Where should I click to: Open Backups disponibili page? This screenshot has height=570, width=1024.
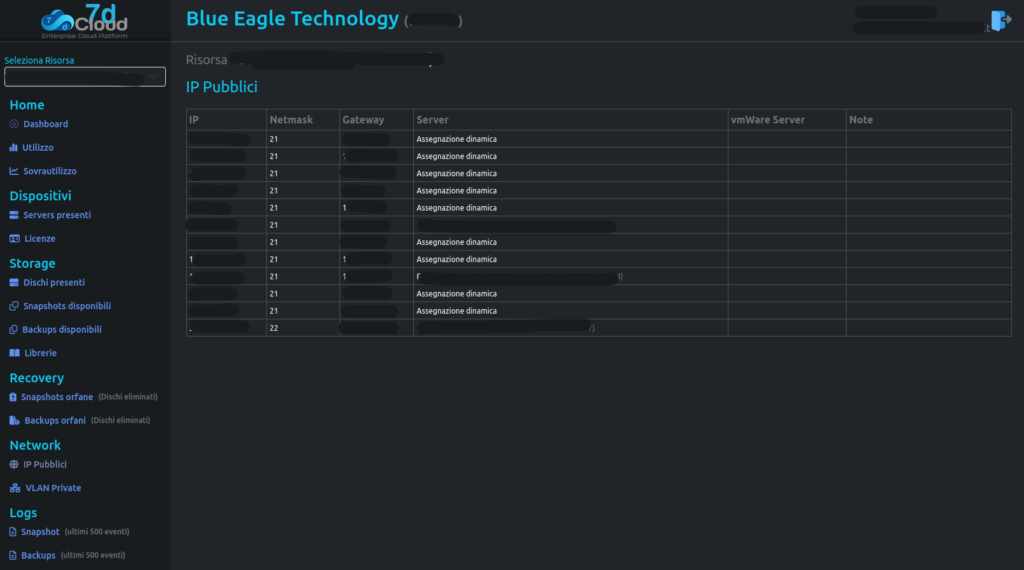pyautogui.click(x=62, y=329)
